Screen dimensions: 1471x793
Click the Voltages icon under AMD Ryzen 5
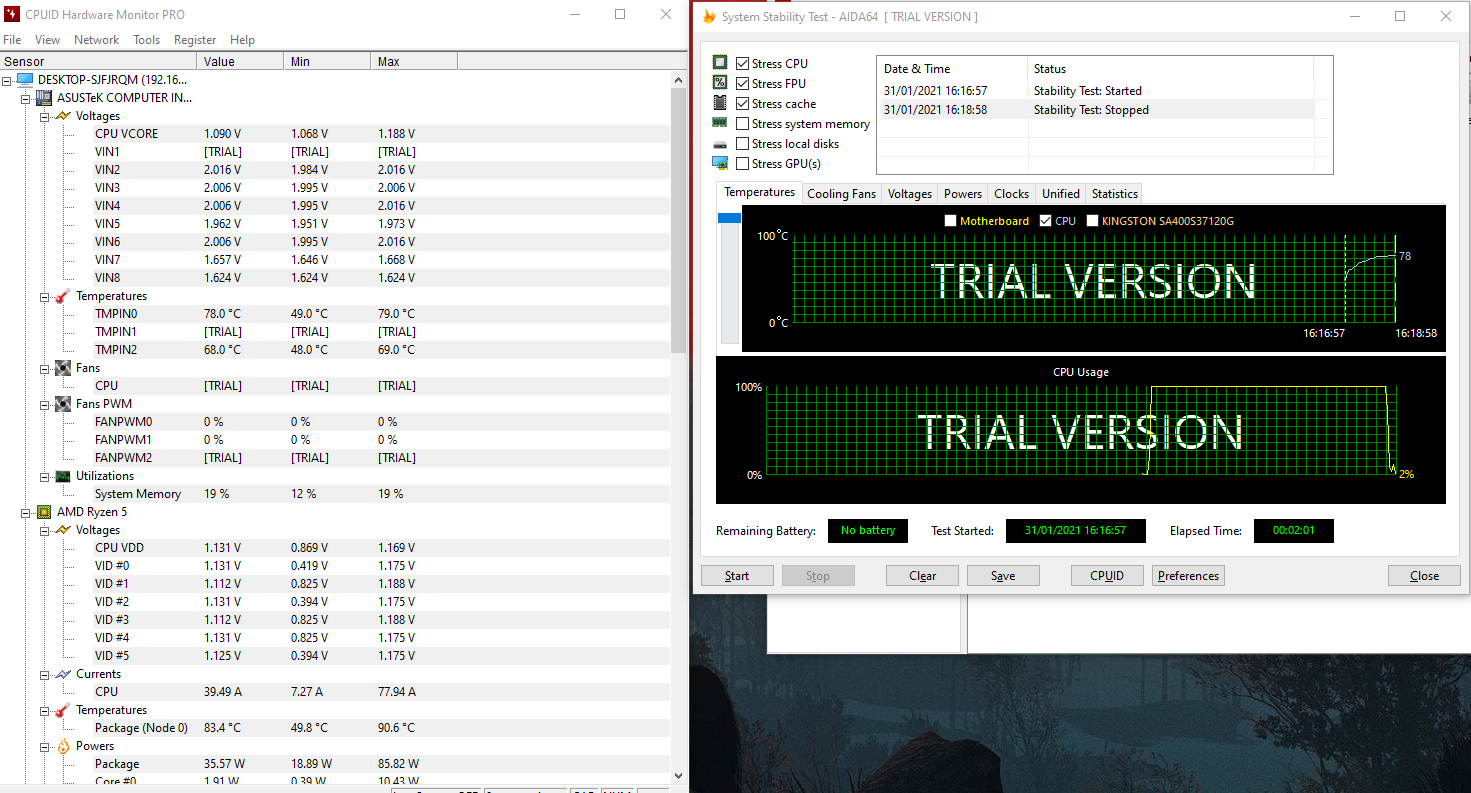tap(63, 530)
